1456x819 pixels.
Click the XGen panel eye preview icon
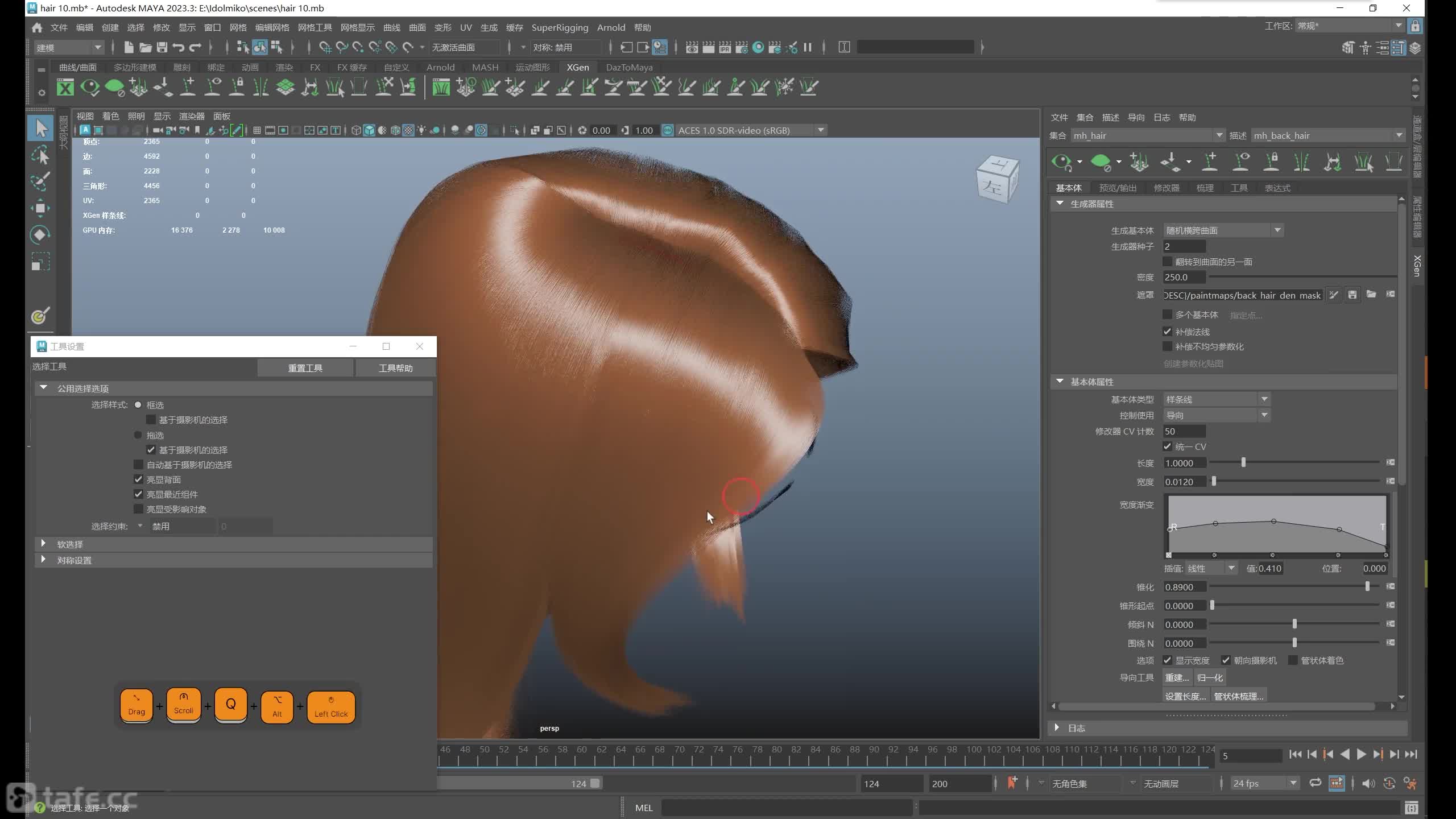point(1062,162)
